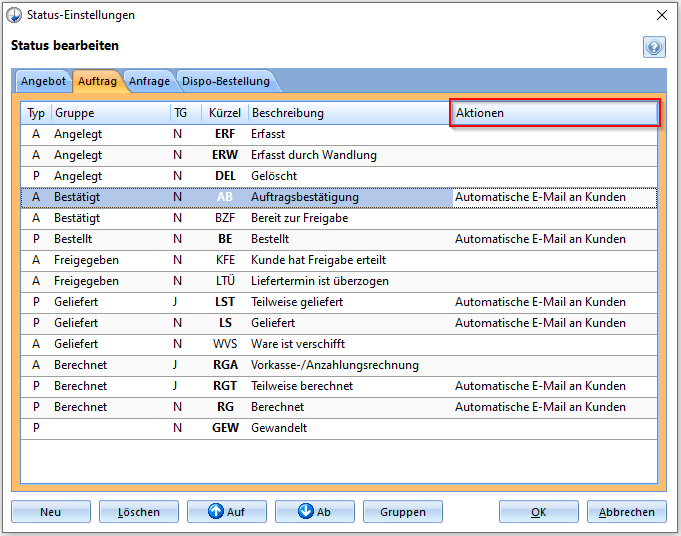
Task: Select the LTÜ status code
Action: pos(225,281)
